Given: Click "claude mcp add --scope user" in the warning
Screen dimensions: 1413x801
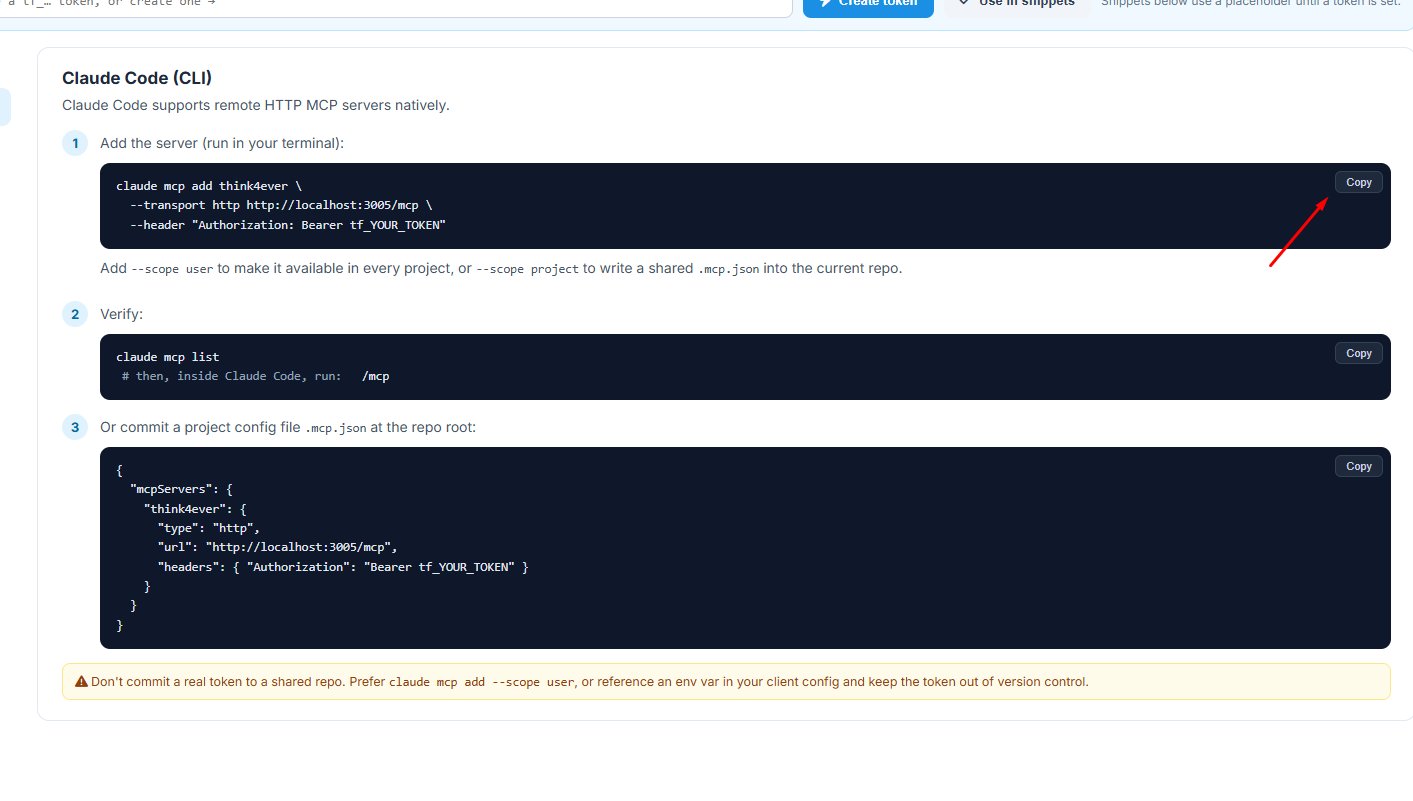Looking at the screenshot, I should (482, 682).
